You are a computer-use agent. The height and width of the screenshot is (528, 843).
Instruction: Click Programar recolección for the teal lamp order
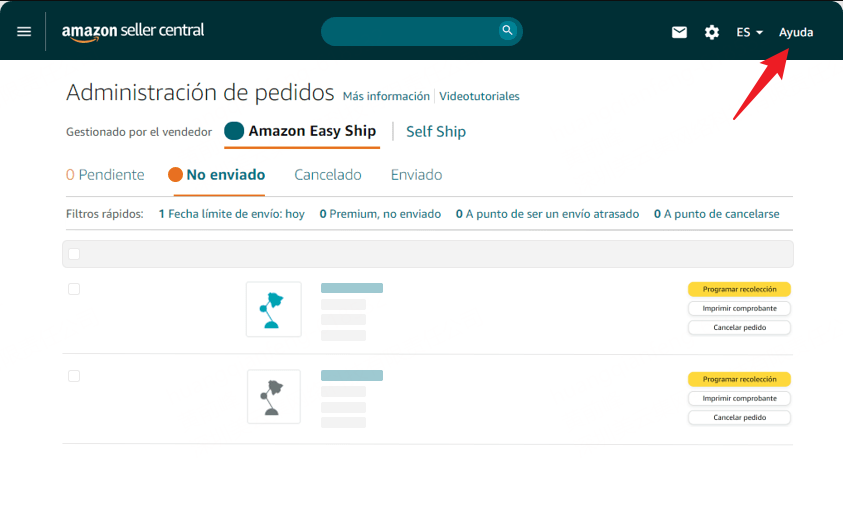(x=739, y=289)
